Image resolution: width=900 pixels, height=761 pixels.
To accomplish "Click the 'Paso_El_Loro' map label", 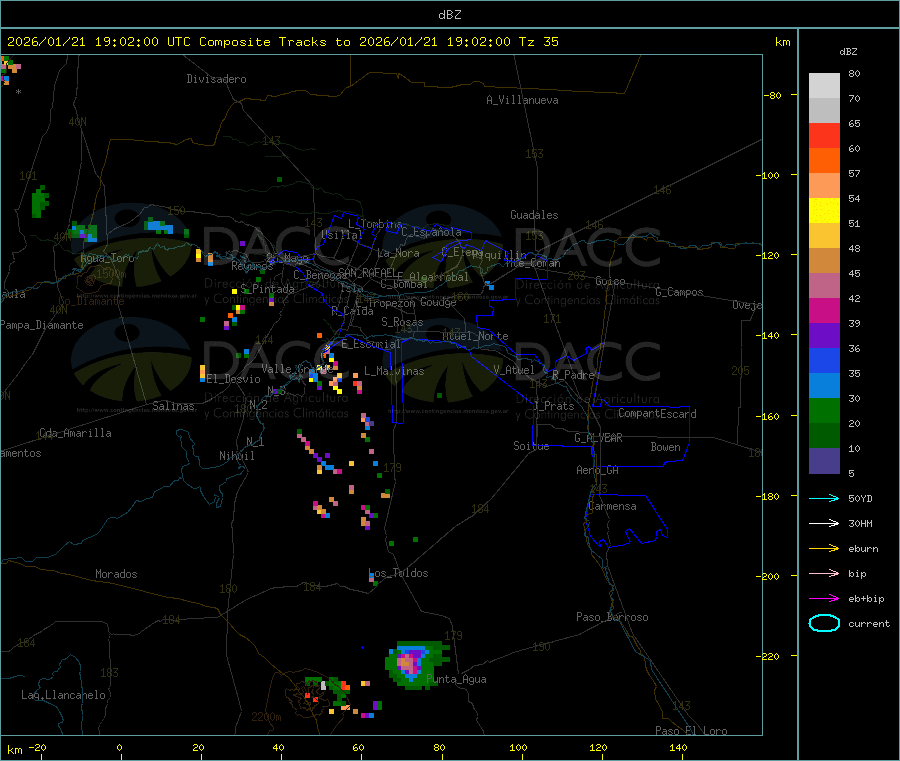I will (691, 731).
